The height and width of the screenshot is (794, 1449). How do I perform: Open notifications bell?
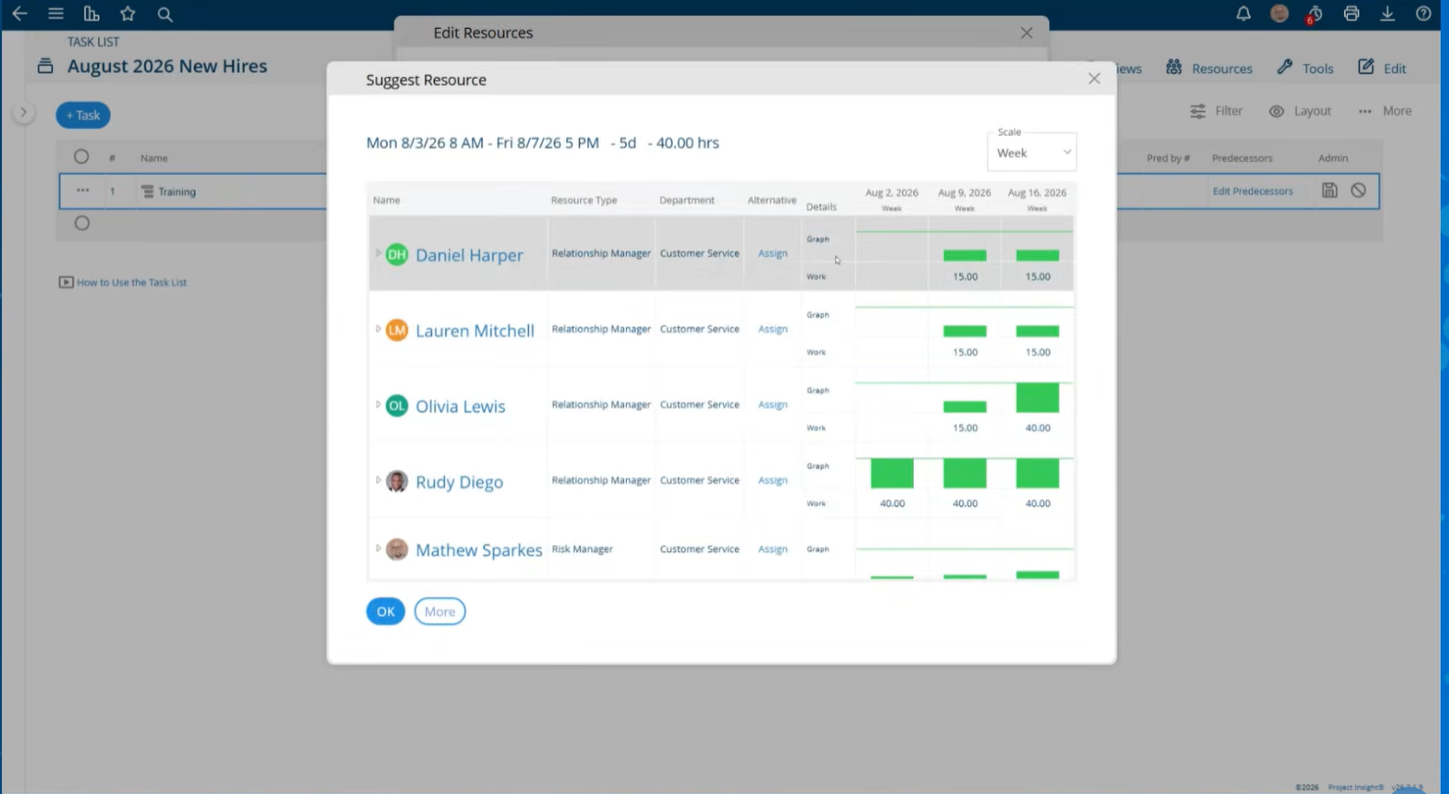pos(1243,14)
